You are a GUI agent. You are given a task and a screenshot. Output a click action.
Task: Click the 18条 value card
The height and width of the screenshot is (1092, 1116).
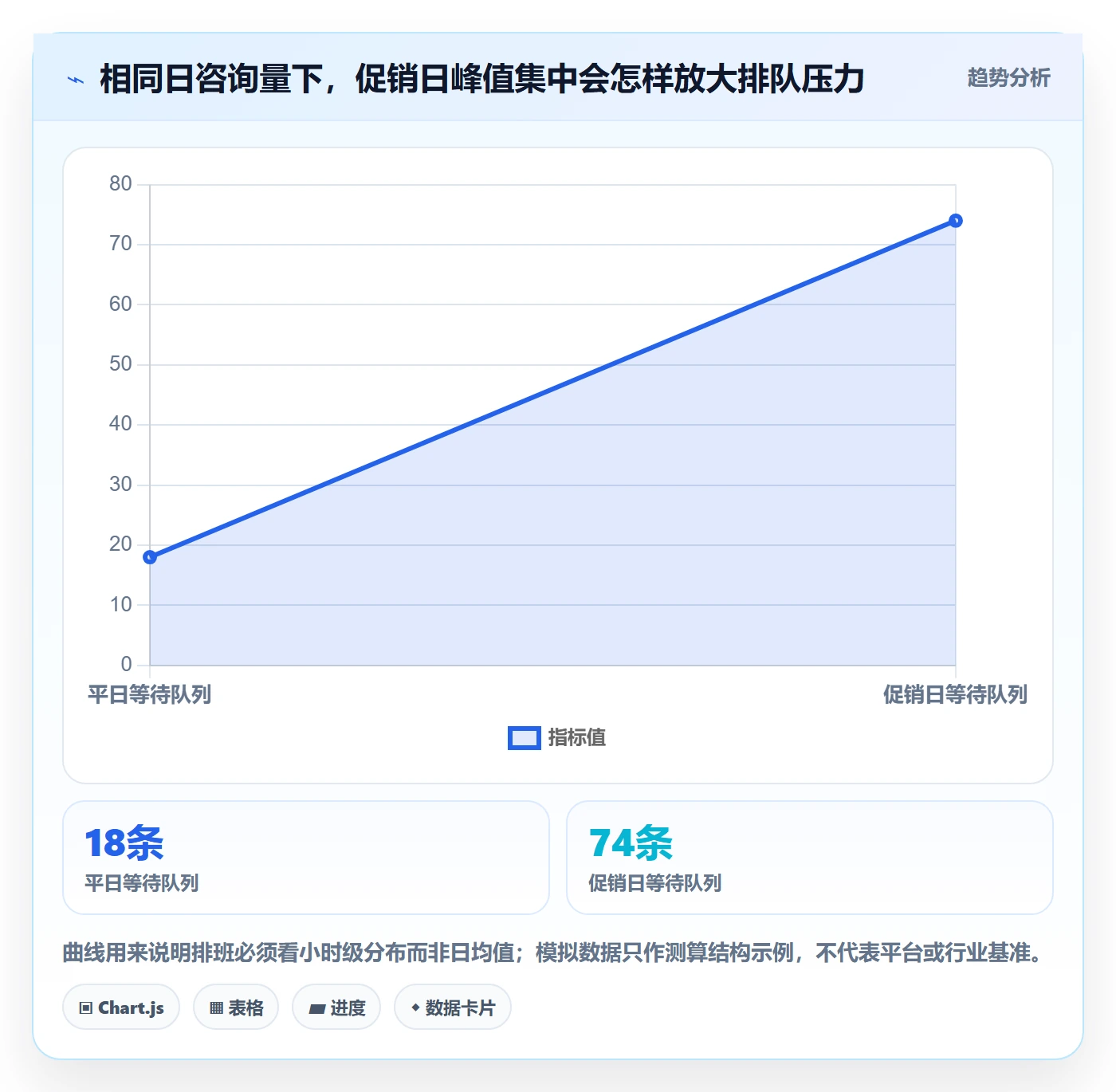306,858
